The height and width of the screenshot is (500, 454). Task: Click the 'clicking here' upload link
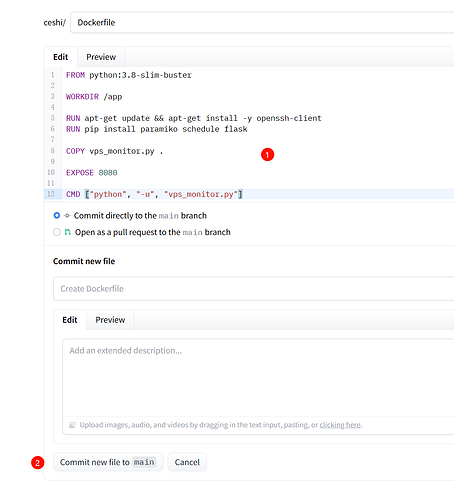tap(340, 425)
